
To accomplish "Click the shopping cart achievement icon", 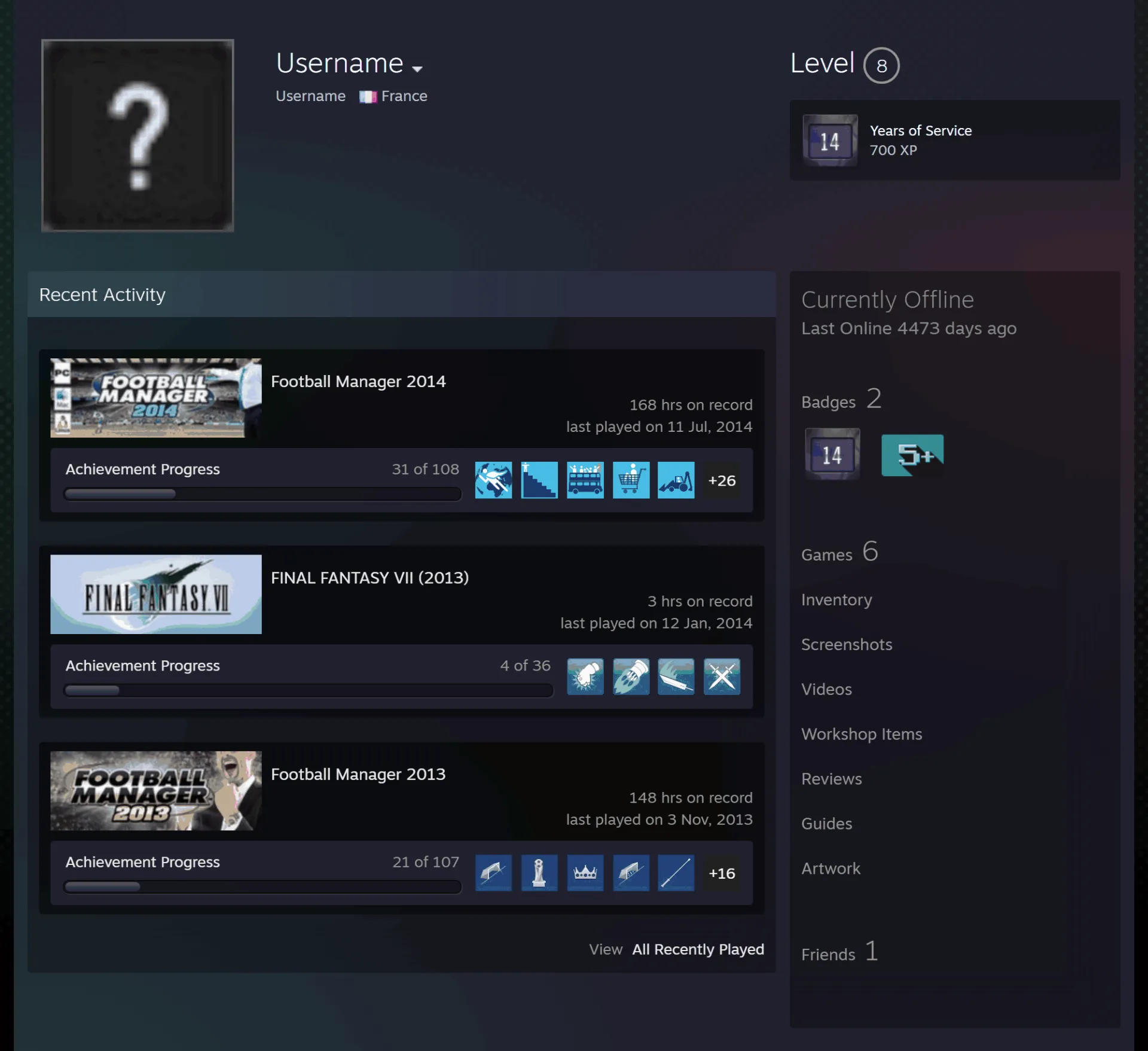I will point(631,480).
